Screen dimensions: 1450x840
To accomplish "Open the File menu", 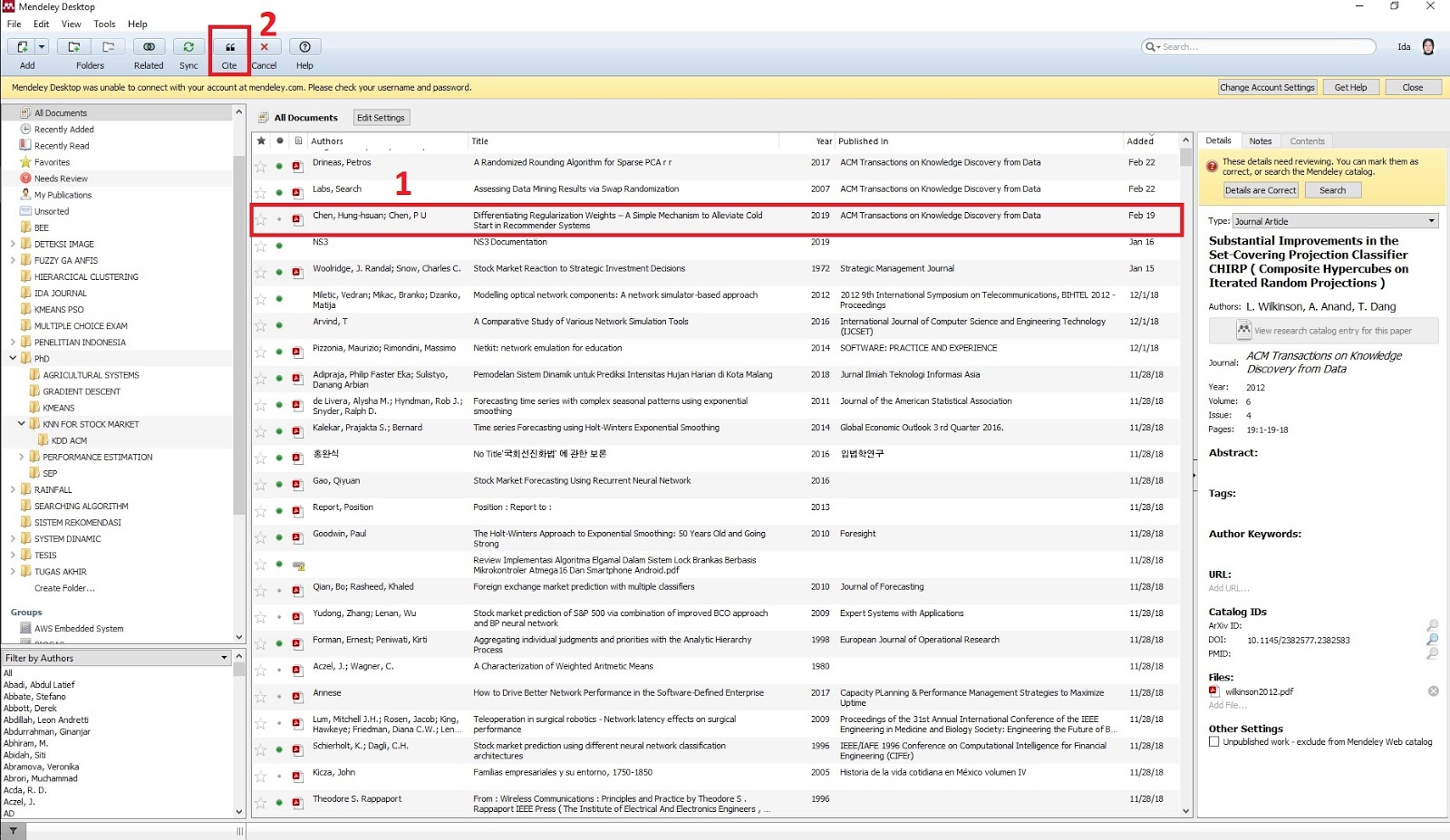I will (x=14, y=24).
